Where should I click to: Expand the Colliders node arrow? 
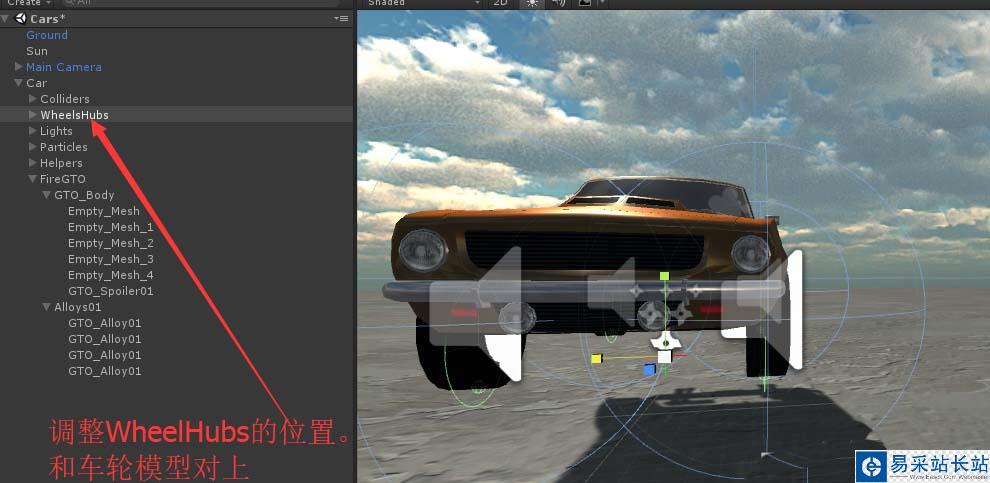coord(33,98)
